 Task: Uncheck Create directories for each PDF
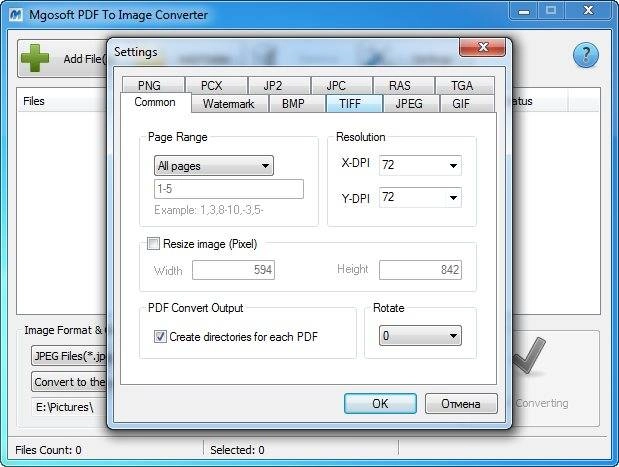pos(160,336)
